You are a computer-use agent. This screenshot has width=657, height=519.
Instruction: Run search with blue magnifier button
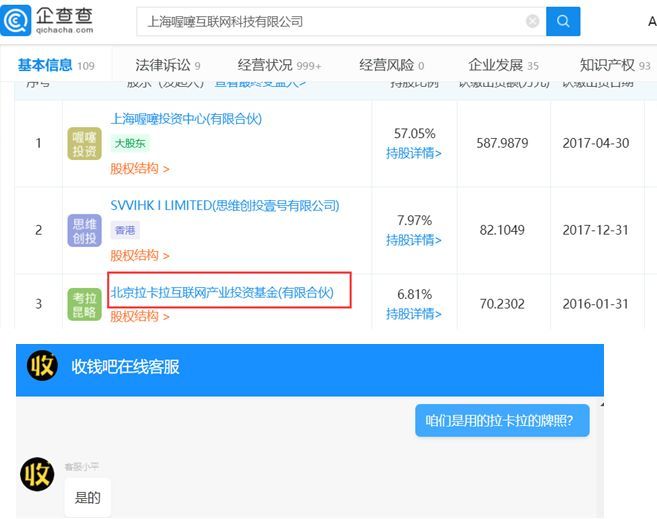click(563, 21)
